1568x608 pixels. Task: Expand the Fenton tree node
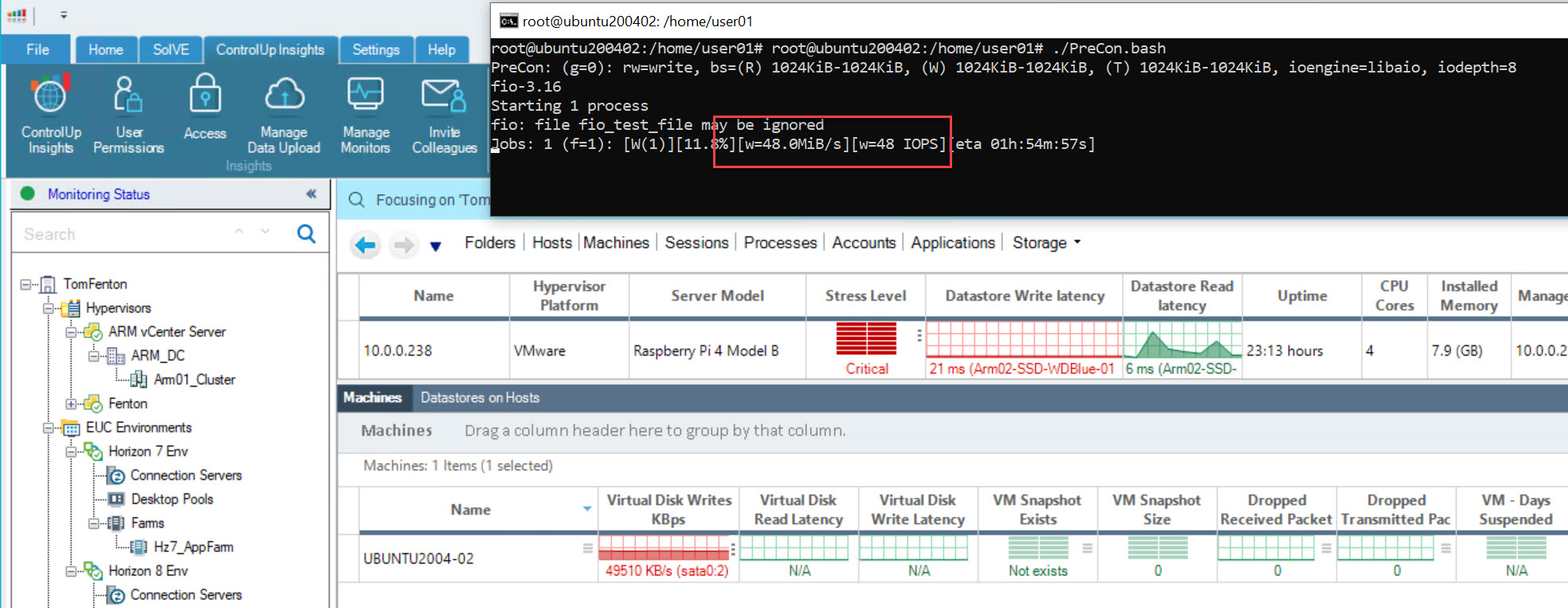[x=70, y=404]
